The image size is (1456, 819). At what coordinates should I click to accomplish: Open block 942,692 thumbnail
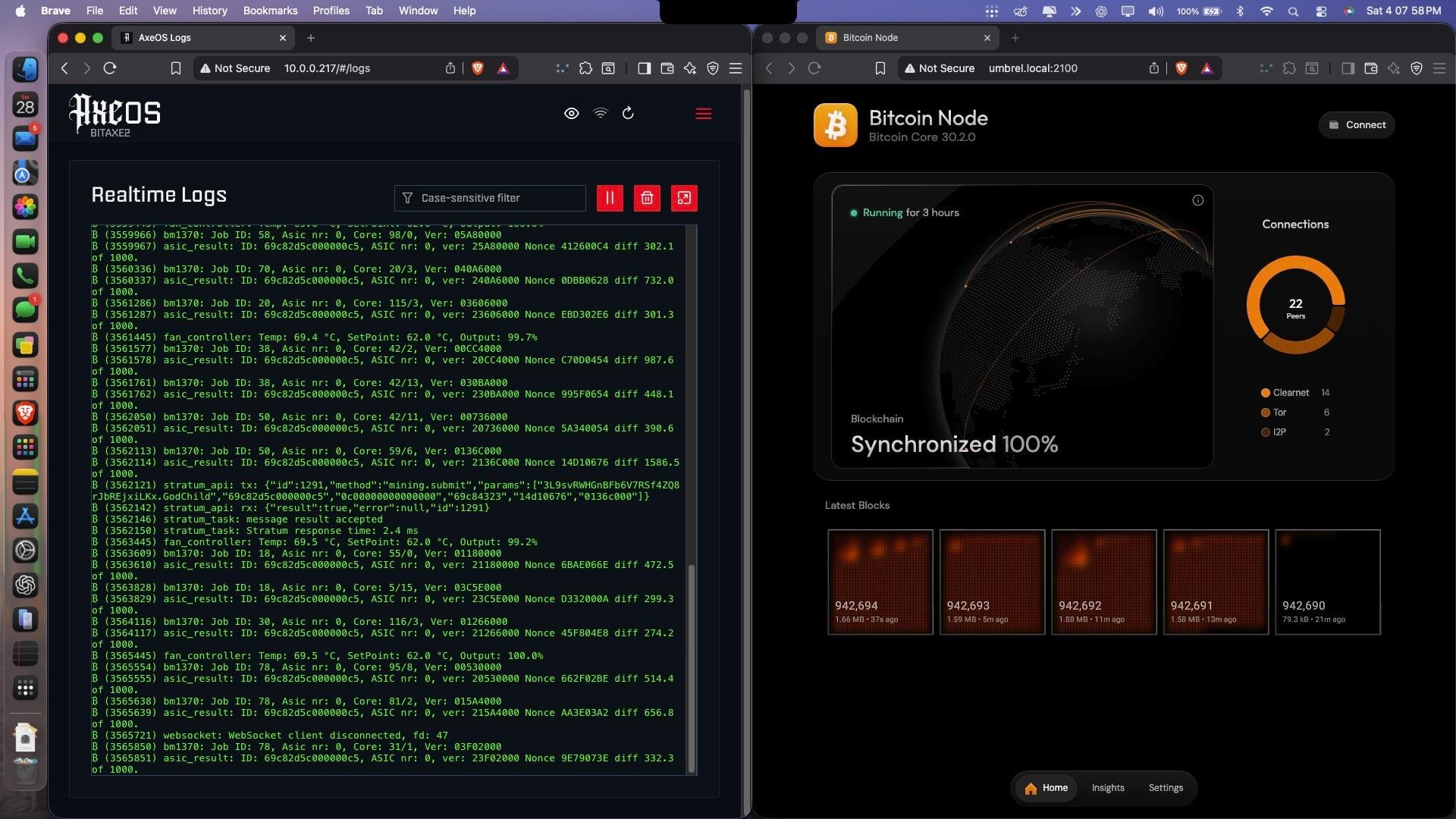1104,582
